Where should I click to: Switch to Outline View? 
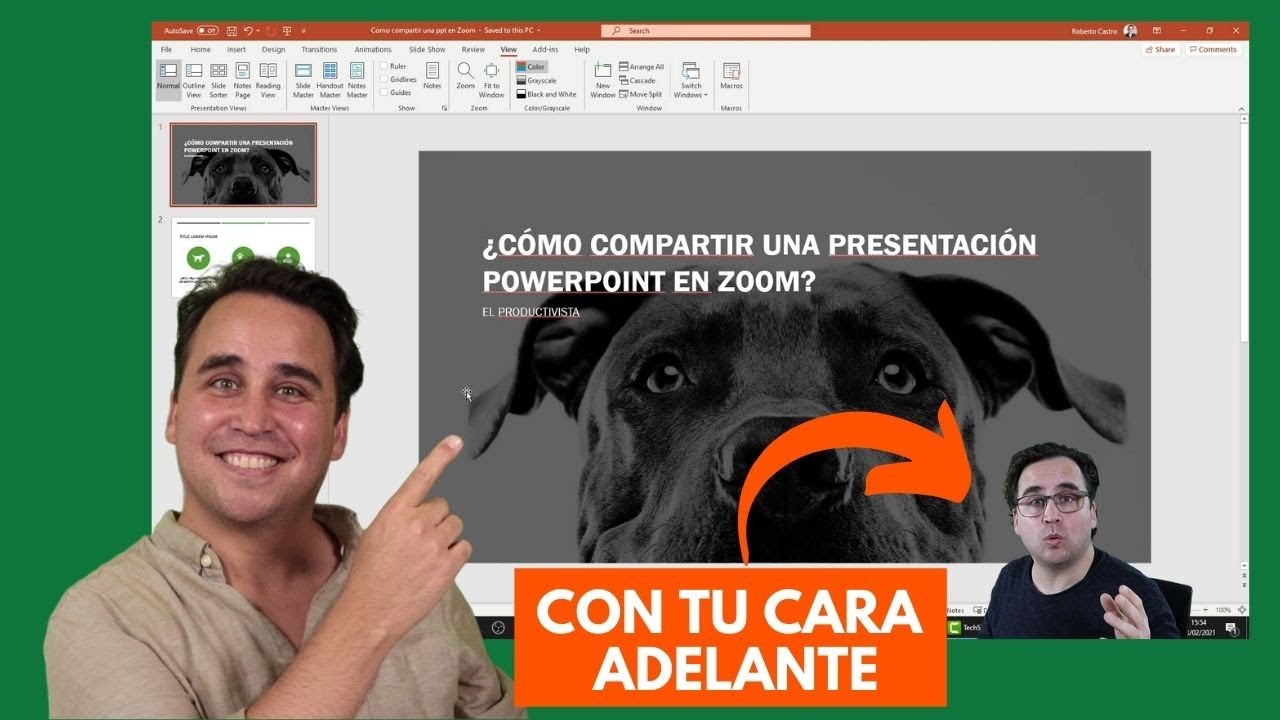194,80
